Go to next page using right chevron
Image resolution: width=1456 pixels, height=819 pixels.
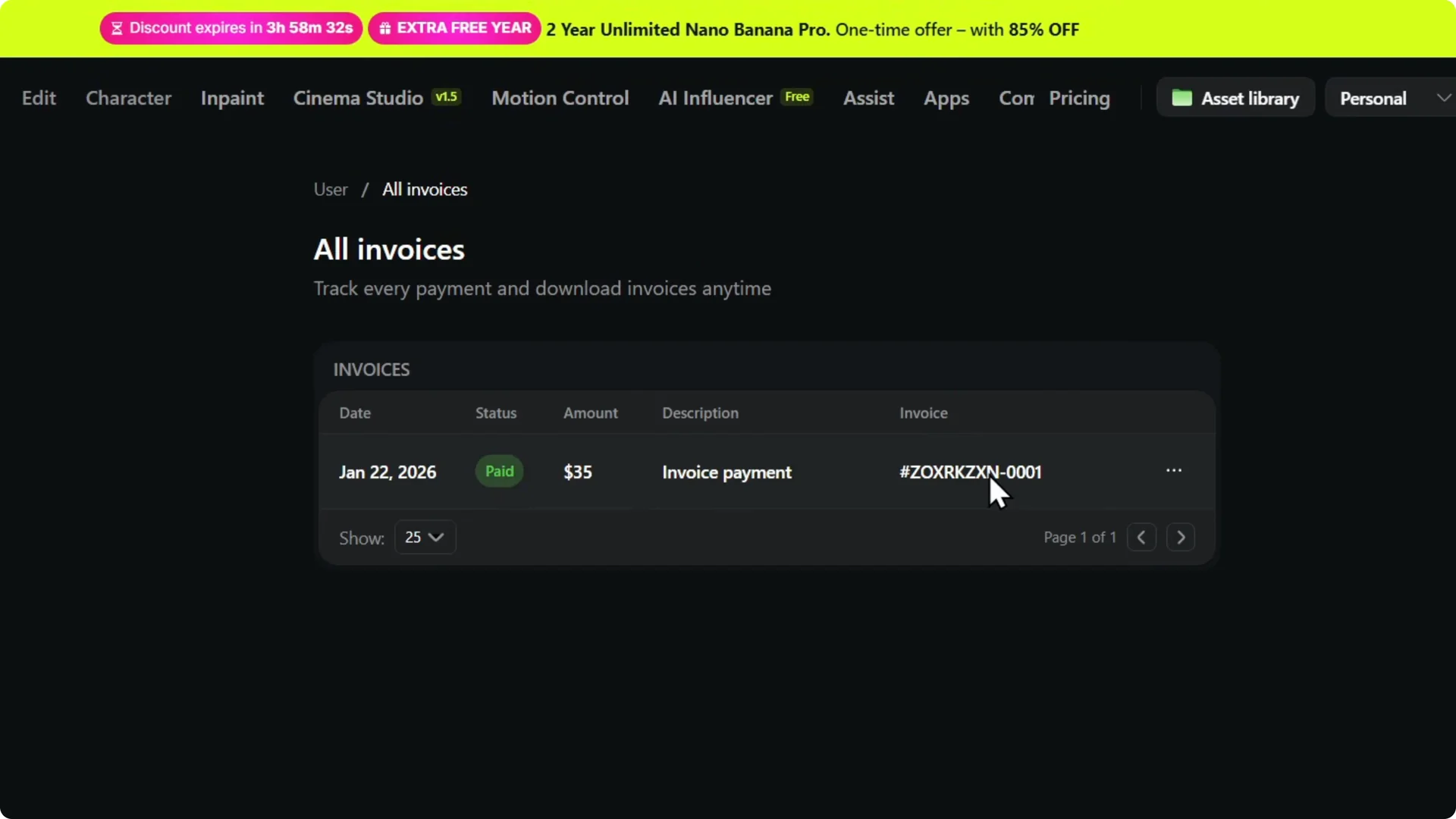(x=1181, y=537)
